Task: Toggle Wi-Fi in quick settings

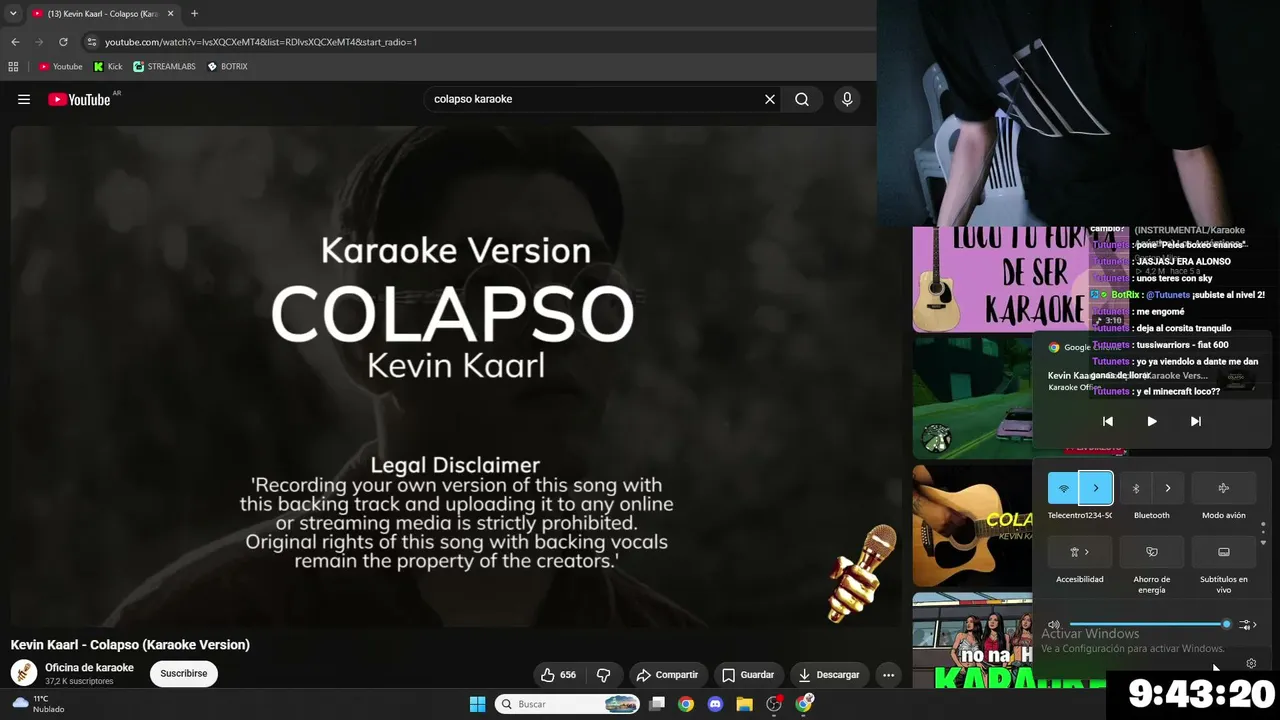Action: [1064, 488]
